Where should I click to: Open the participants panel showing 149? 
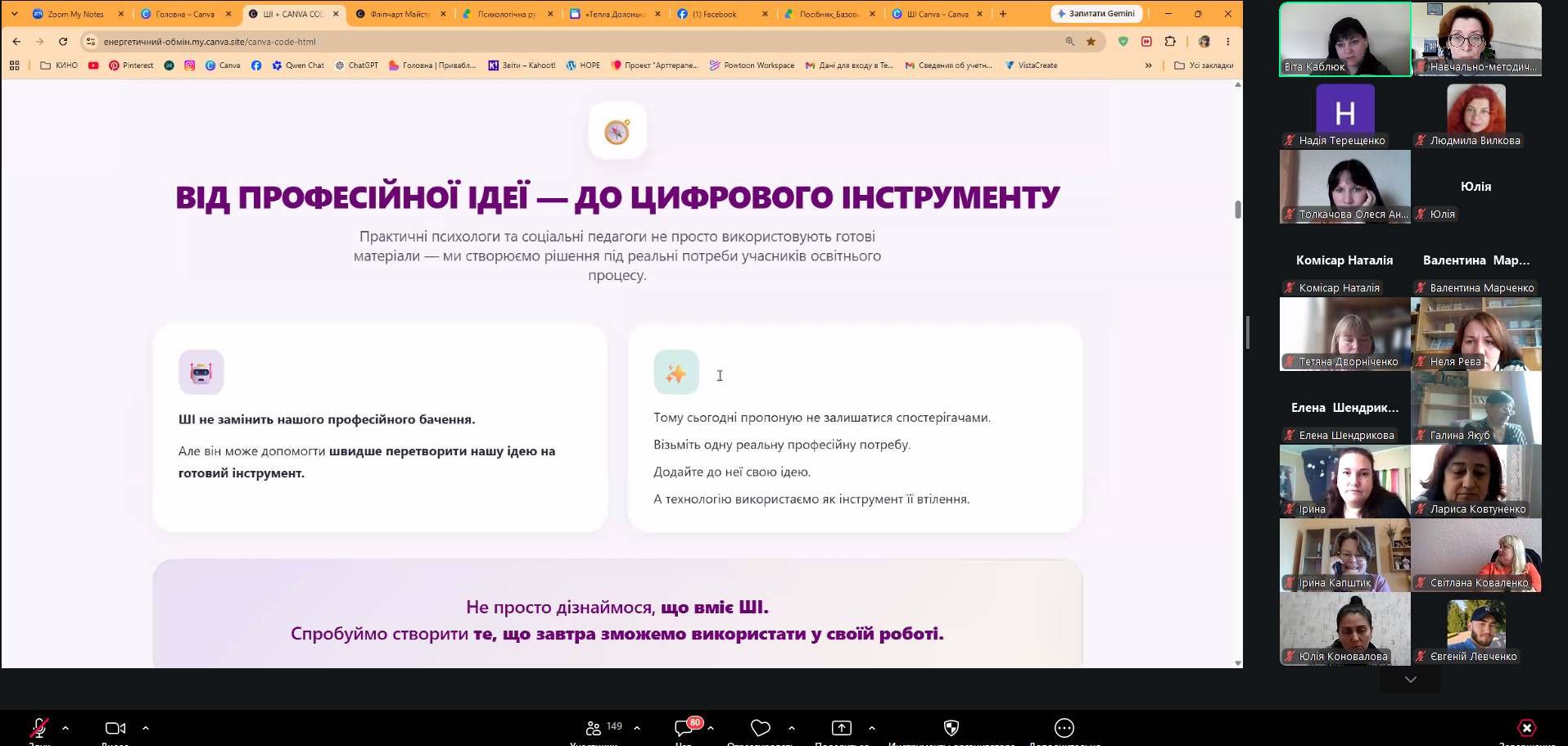coord(603,727)
